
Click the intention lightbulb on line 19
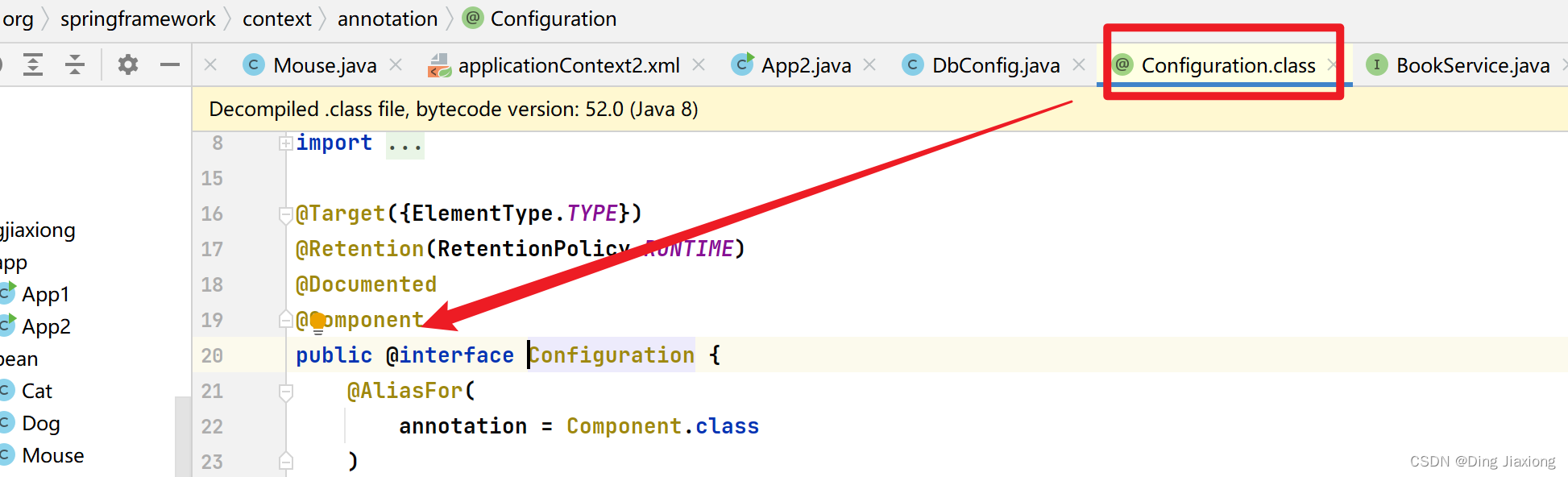(317, 321)
